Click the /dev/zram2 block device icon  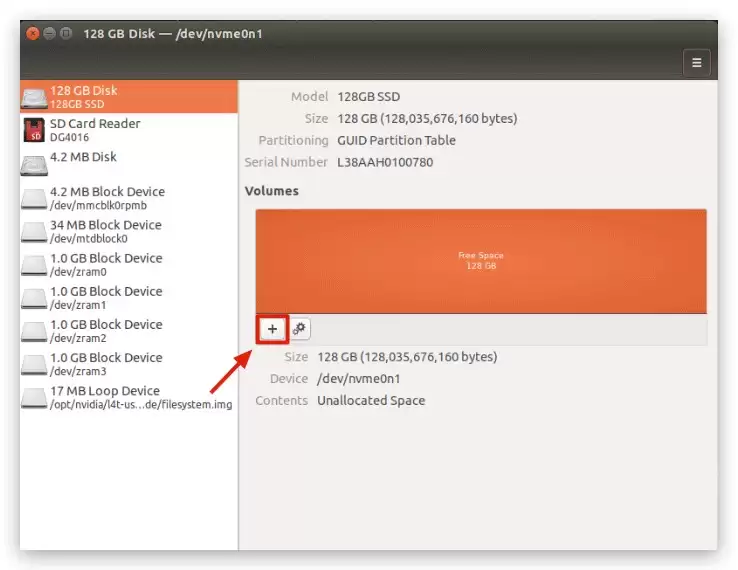click(34, 331)
